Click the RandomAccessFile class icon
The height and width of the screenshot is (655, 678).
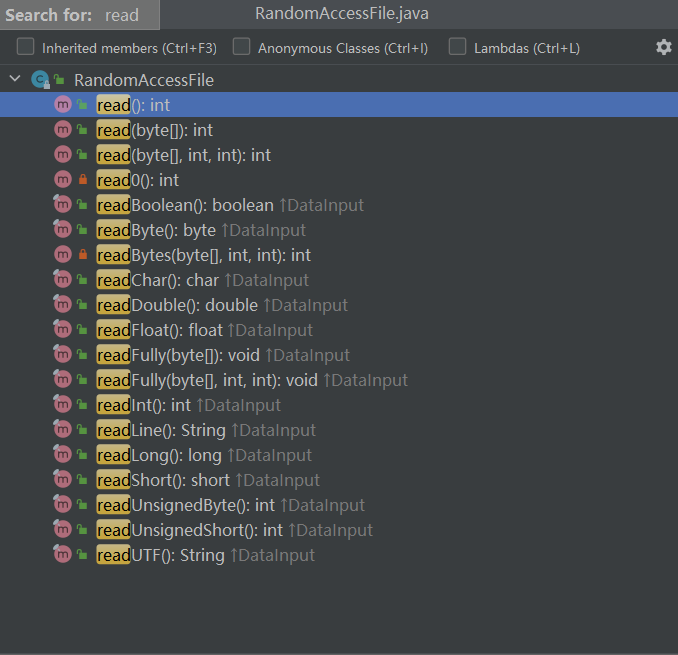[x=40, y=80]
